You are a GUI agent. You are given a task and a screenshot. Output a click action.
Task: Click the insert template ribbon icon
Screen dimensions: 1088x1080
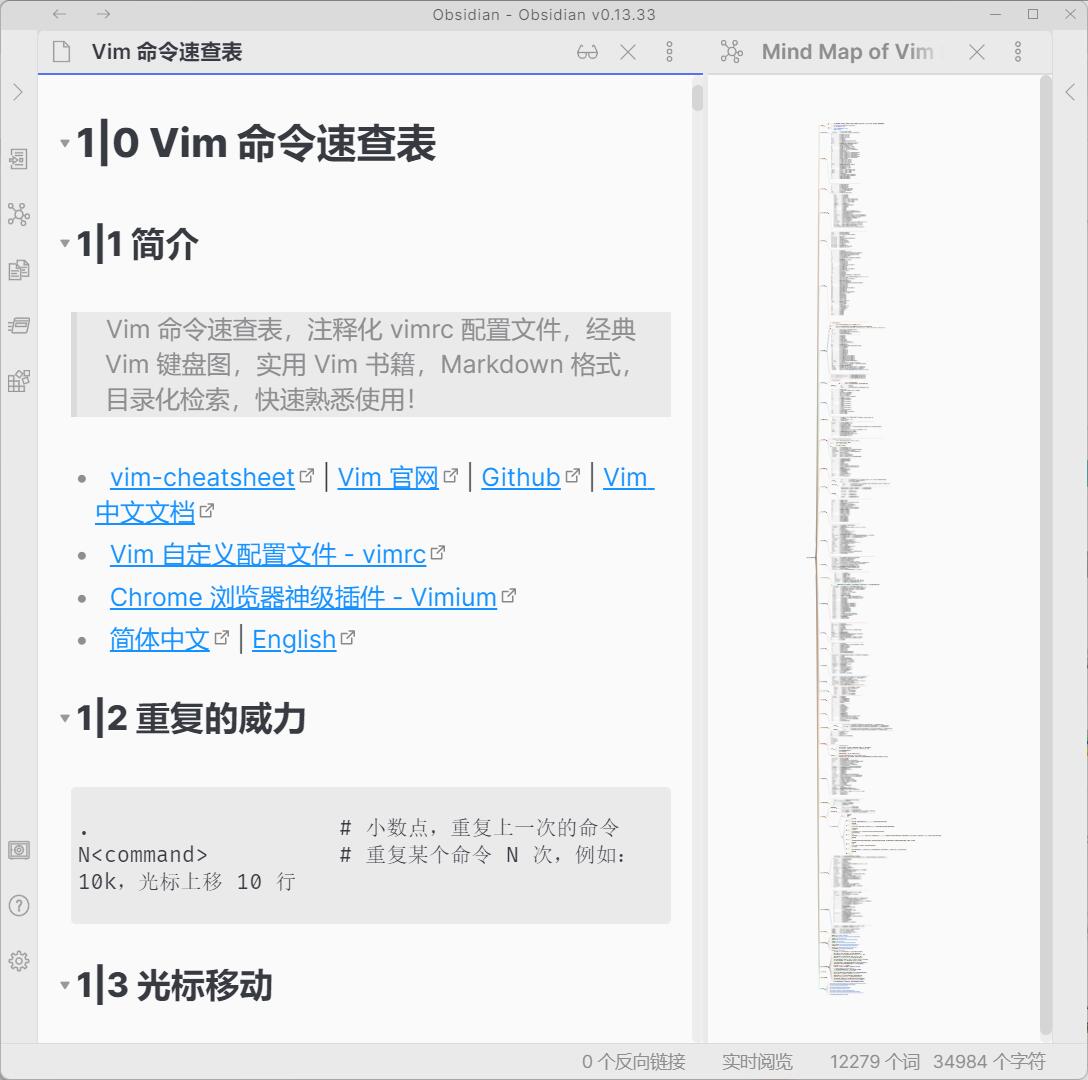click(18, 270)
